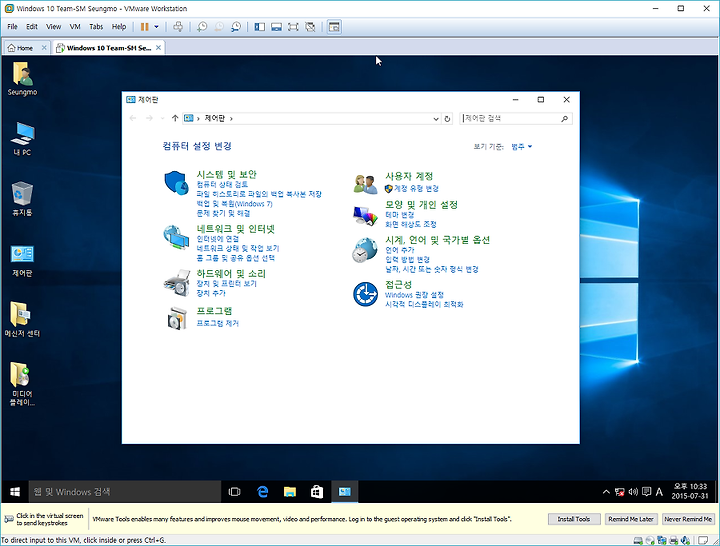Click 백업 및 복원(Windows 7) link

tap(234, 204)
